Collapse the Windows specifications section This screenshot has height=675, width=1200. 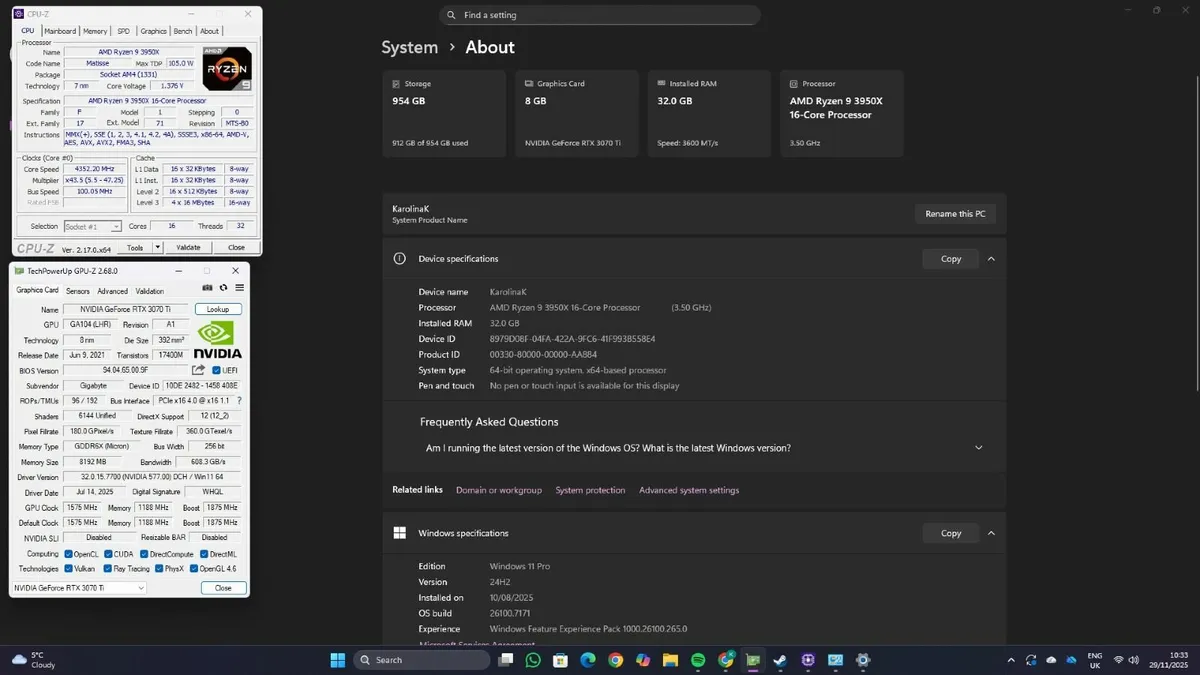coord(991,533)
